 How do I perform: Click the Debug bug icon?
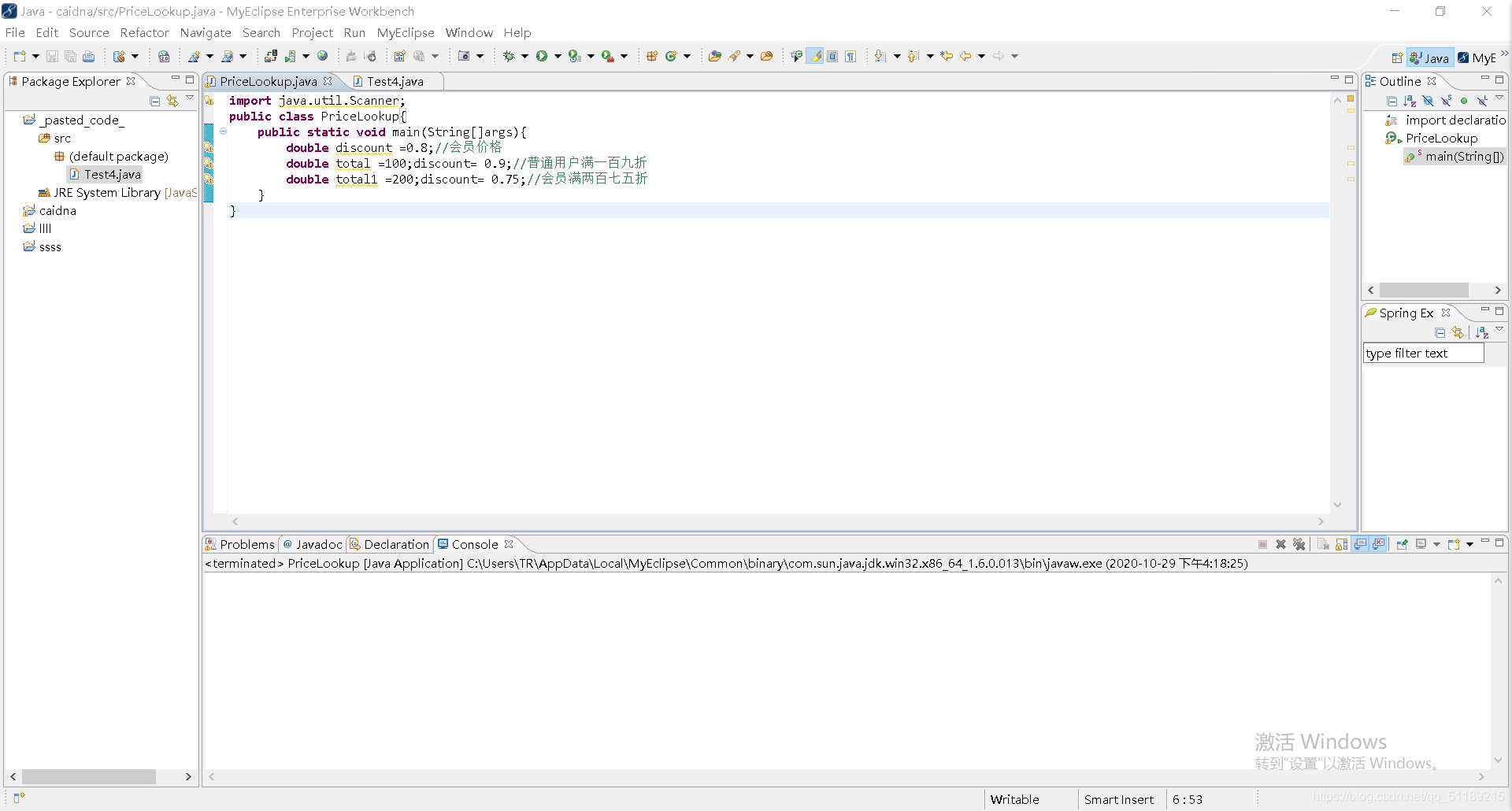[509, 56]
